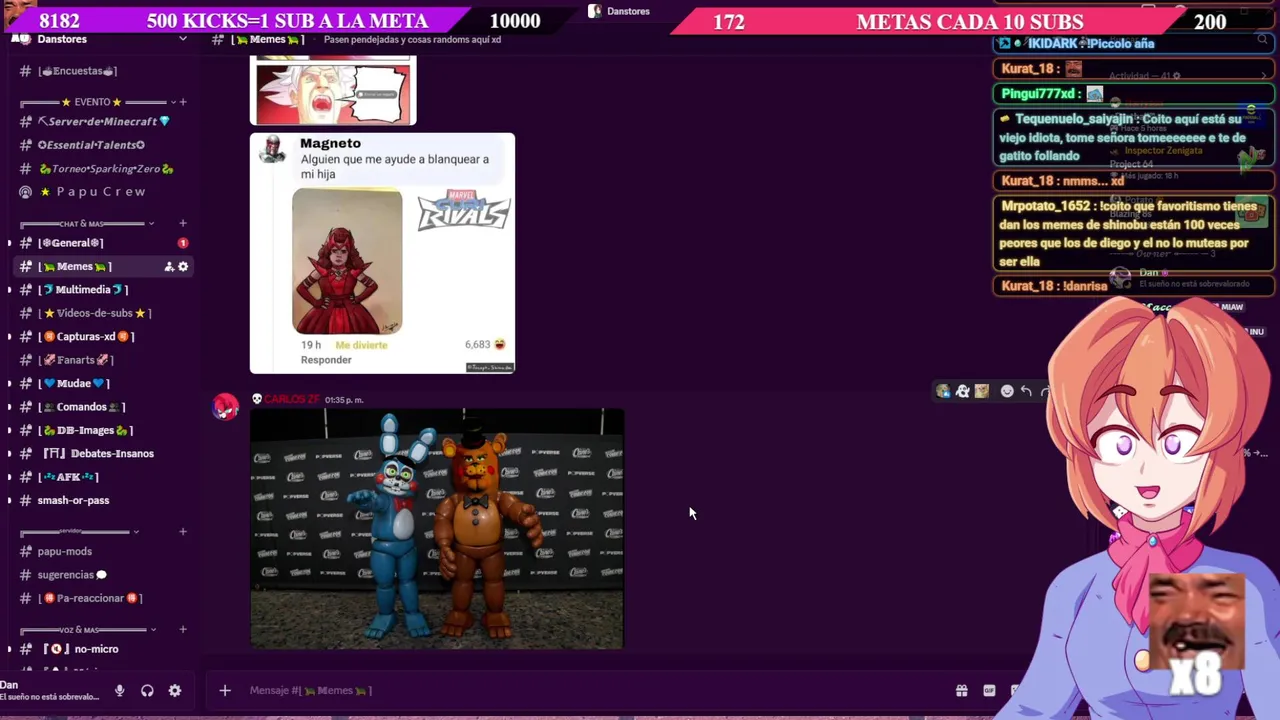The width and height of the screenshot is (1280, 720).
Task: Open the Freddy and Bonnie image attachment
Action: click(437, 529)
